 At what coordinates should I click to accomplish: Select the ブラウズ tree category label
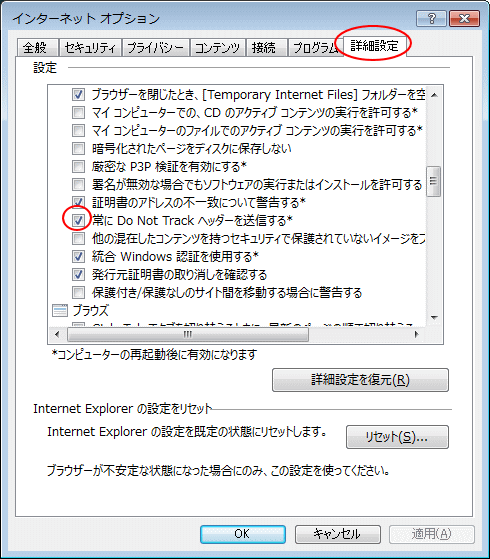click(91, 310)
